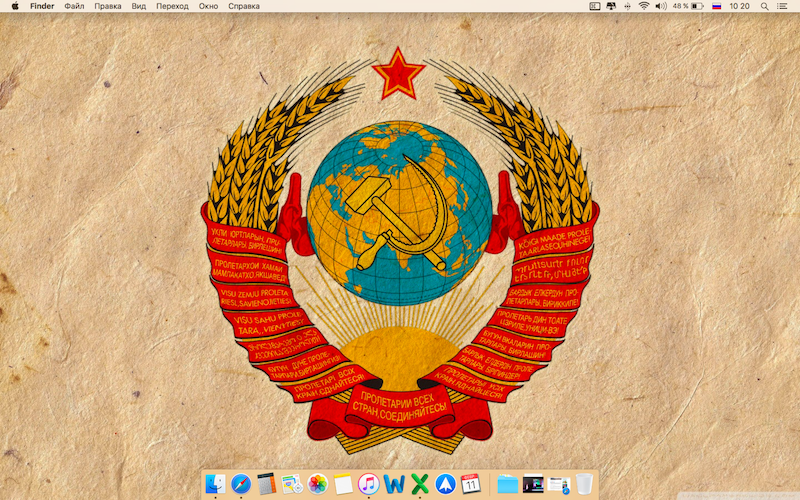Open the Правка menu
This screenshot has height=500, width=800.
(108, 6)
